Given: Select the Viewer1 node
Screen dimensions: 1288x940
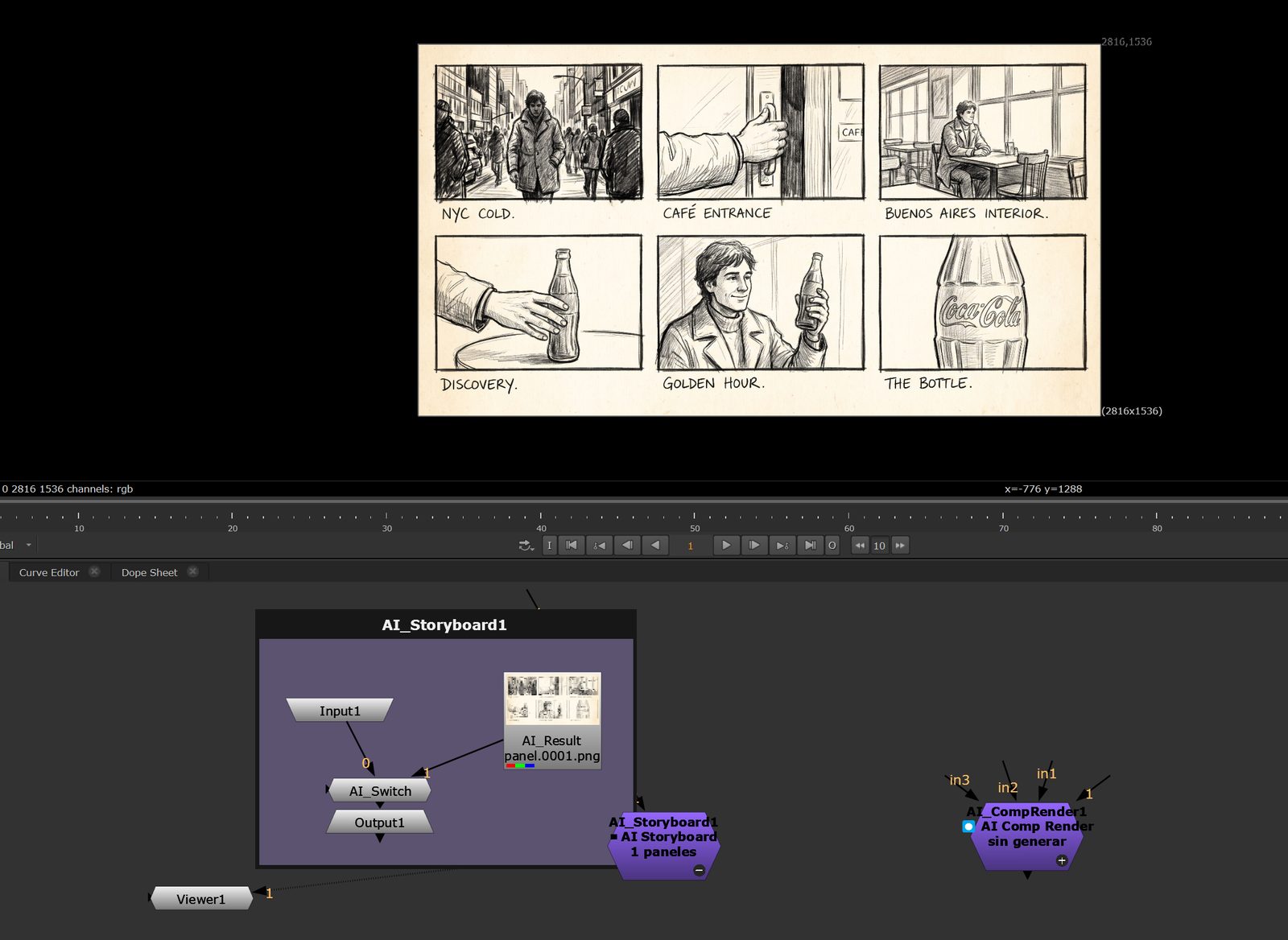Looking at the screenshot, I should point(201,899).
